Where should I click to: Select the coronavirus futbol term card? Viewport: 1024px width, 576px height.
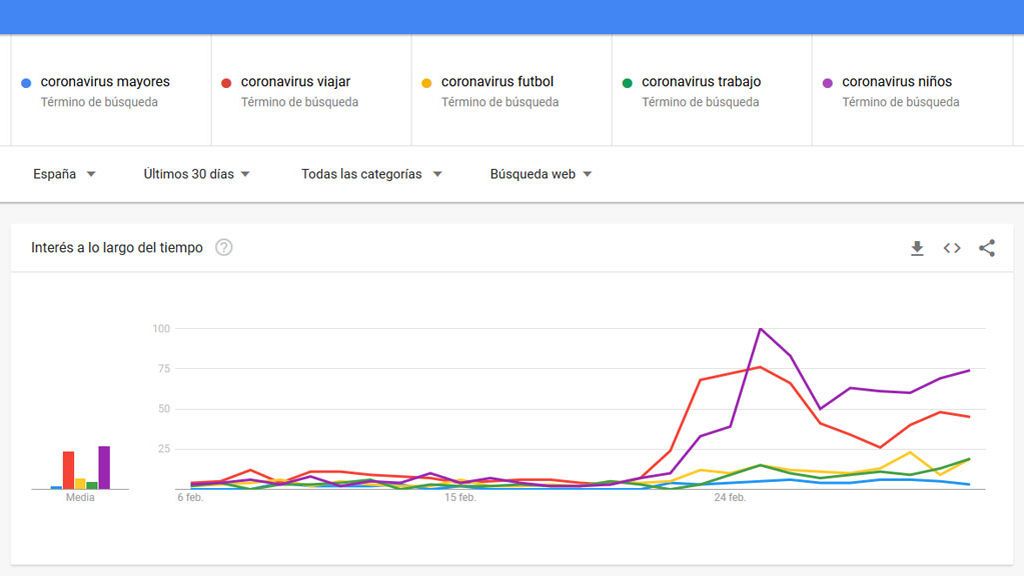[511, 90]
